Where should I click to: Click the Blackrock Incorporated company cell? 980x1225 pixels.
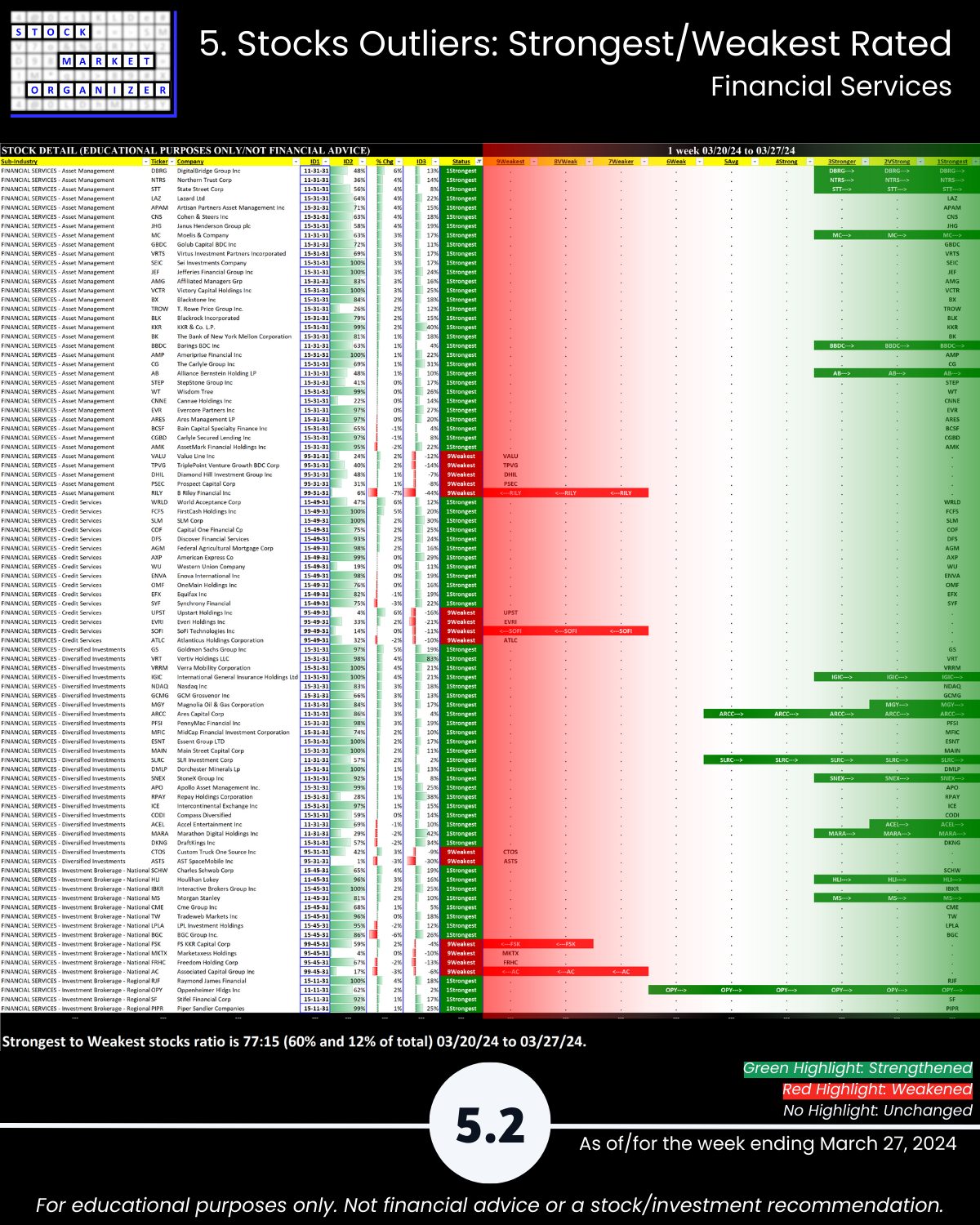click(238, 318)
